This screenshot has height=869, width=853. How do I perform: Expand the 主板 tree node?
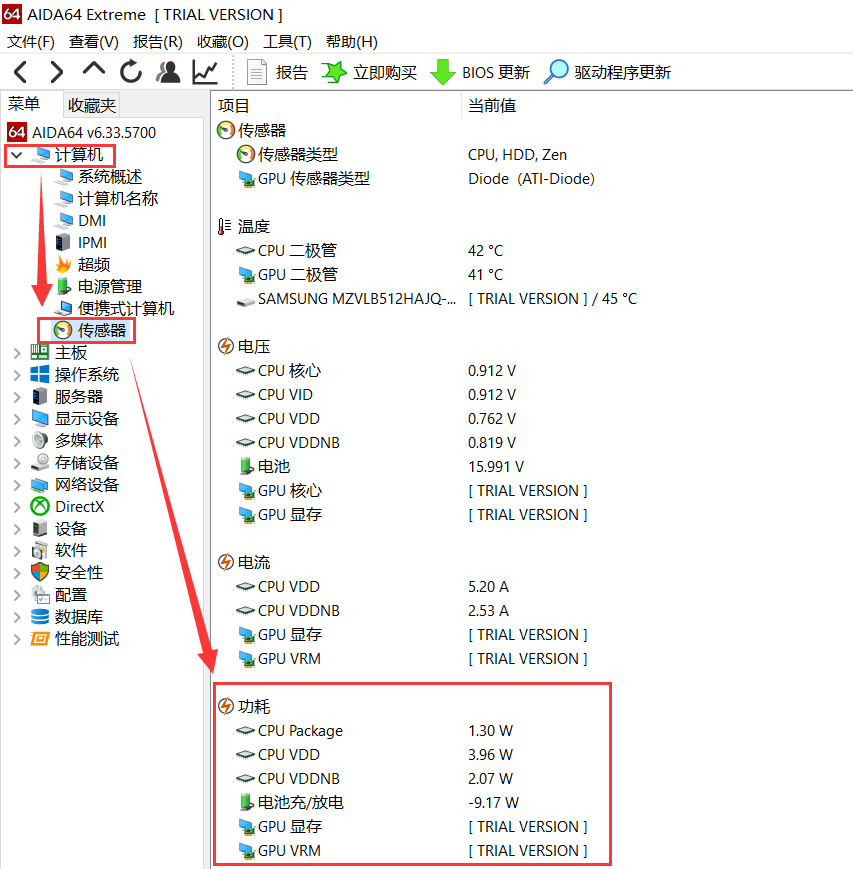pos(17,353)
